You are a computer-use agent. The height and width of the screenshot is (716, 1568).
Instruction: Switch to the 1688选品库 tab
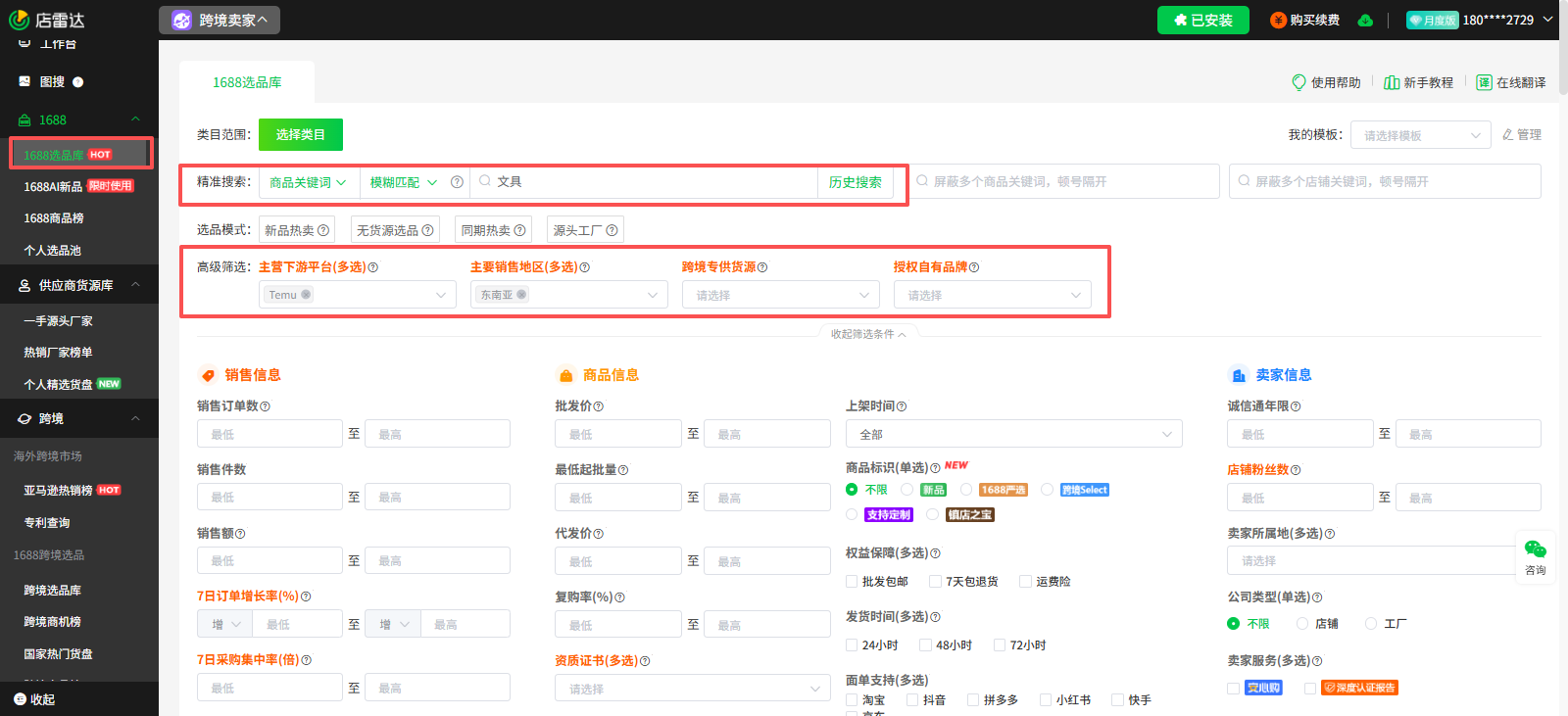(247, 82)
